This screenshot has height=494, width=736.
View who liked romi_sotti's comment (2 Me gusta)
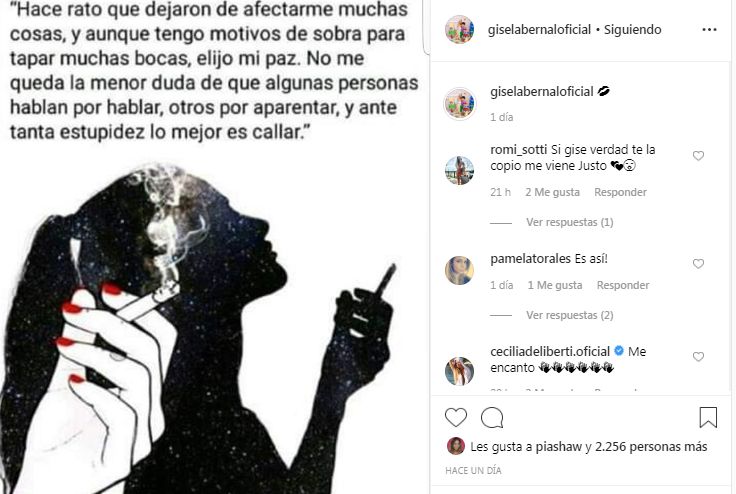[552, 192]
